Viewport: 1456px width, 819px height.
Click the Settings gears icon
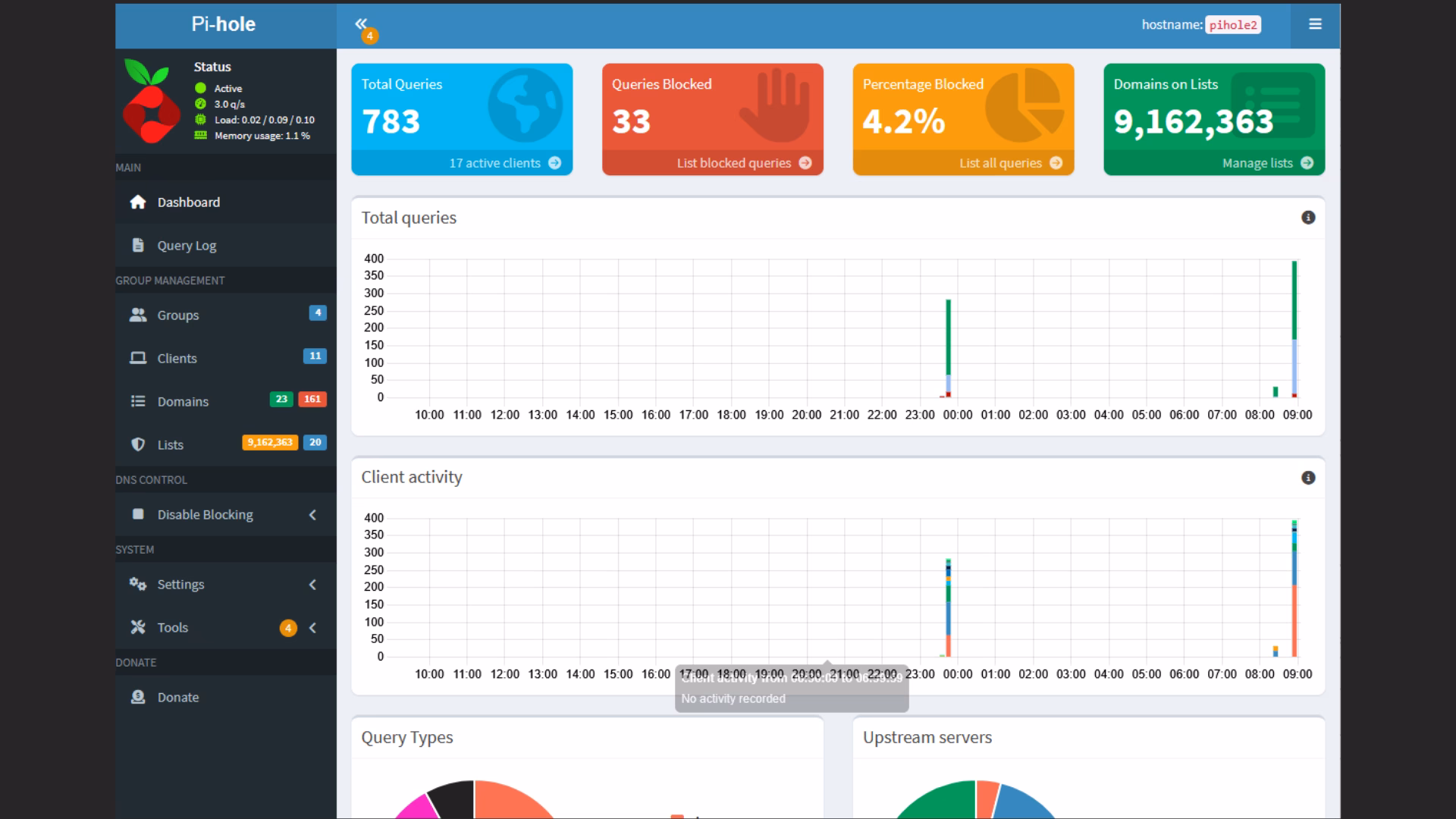click(x=137, y=584)
